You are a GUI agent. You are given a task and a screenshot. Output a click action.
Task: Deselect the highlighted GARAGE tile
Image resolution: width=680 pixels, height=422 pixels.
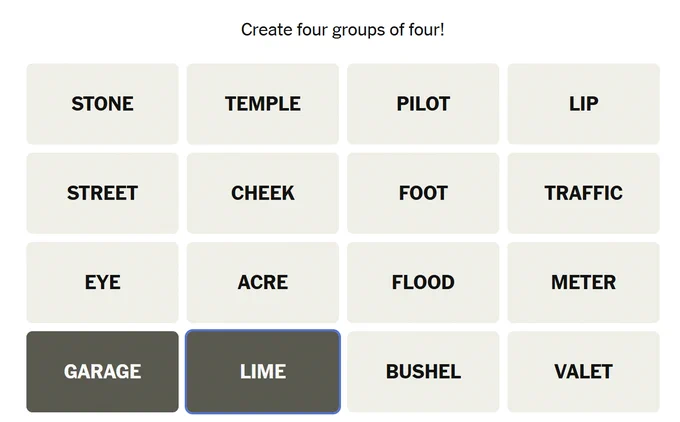(102, 372)
